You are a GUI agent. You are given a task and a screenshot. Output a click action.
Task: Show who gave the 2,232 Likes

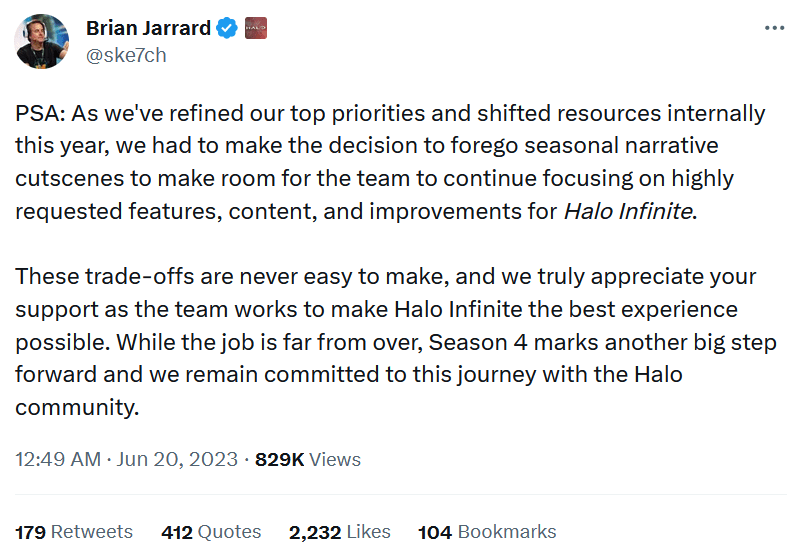[338, 532]
